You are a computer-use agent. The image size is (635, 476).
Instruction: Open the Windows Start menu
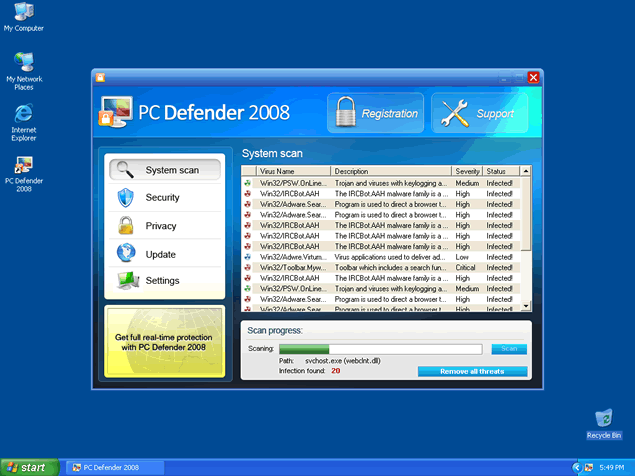click(x=28, y=467)
